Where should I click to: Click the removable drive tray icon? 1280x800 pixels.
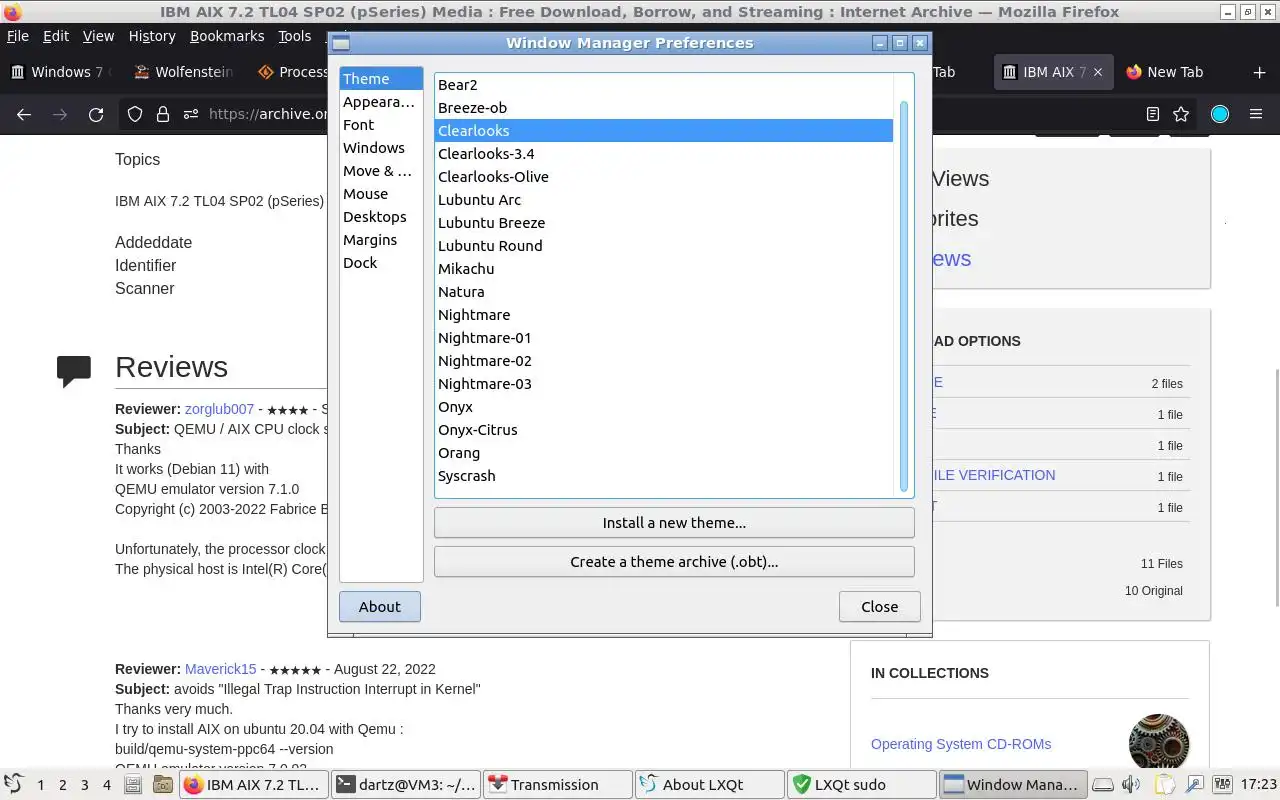[1102, 785]
